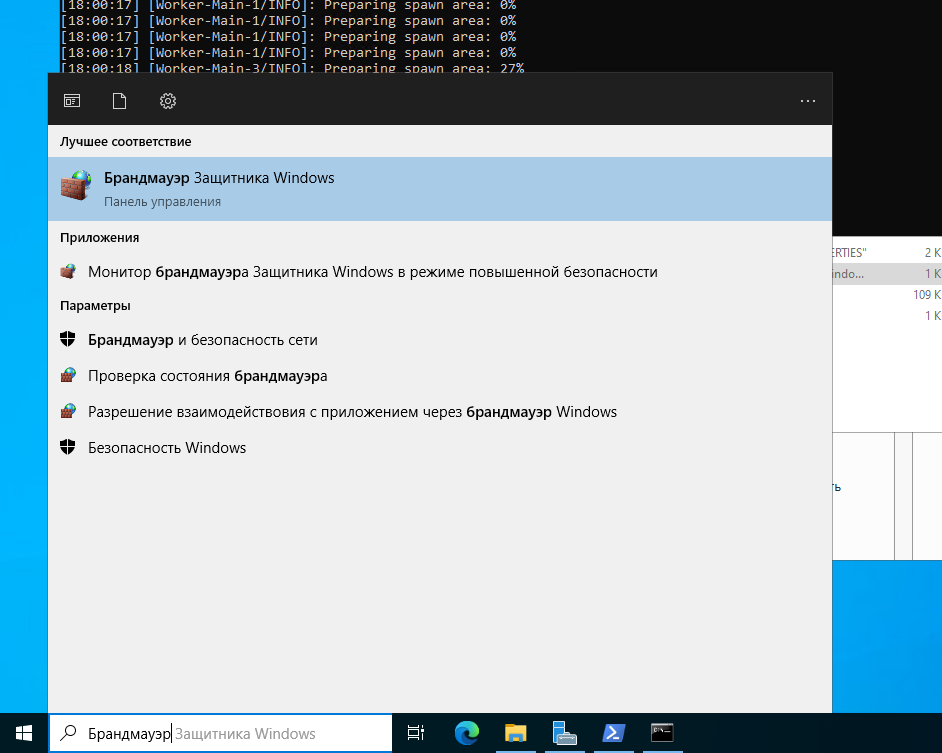Click firewall icon beside Разрешение взаимодействия result
Viewport: 942px width, 753px height.
tap(68, 412)
